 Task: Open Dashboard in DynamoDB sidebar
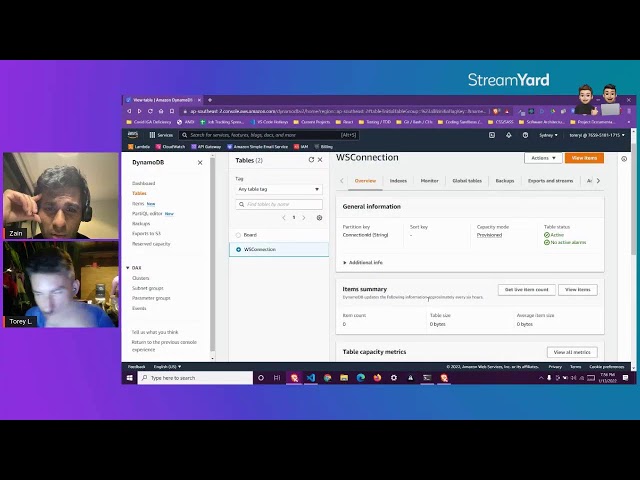pos(144,183)
